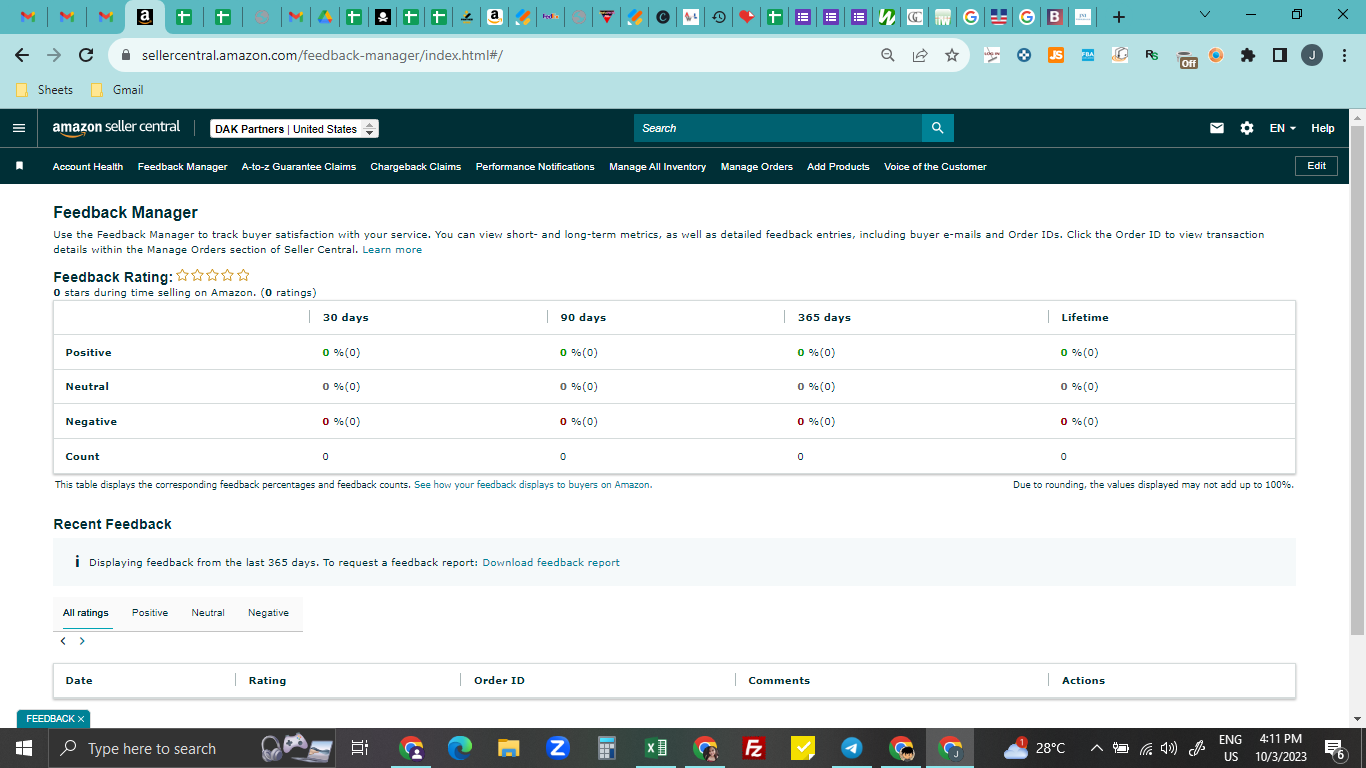1366x768 pixels.
Task: Open Calculator from the taskbar
Action: 606,748
